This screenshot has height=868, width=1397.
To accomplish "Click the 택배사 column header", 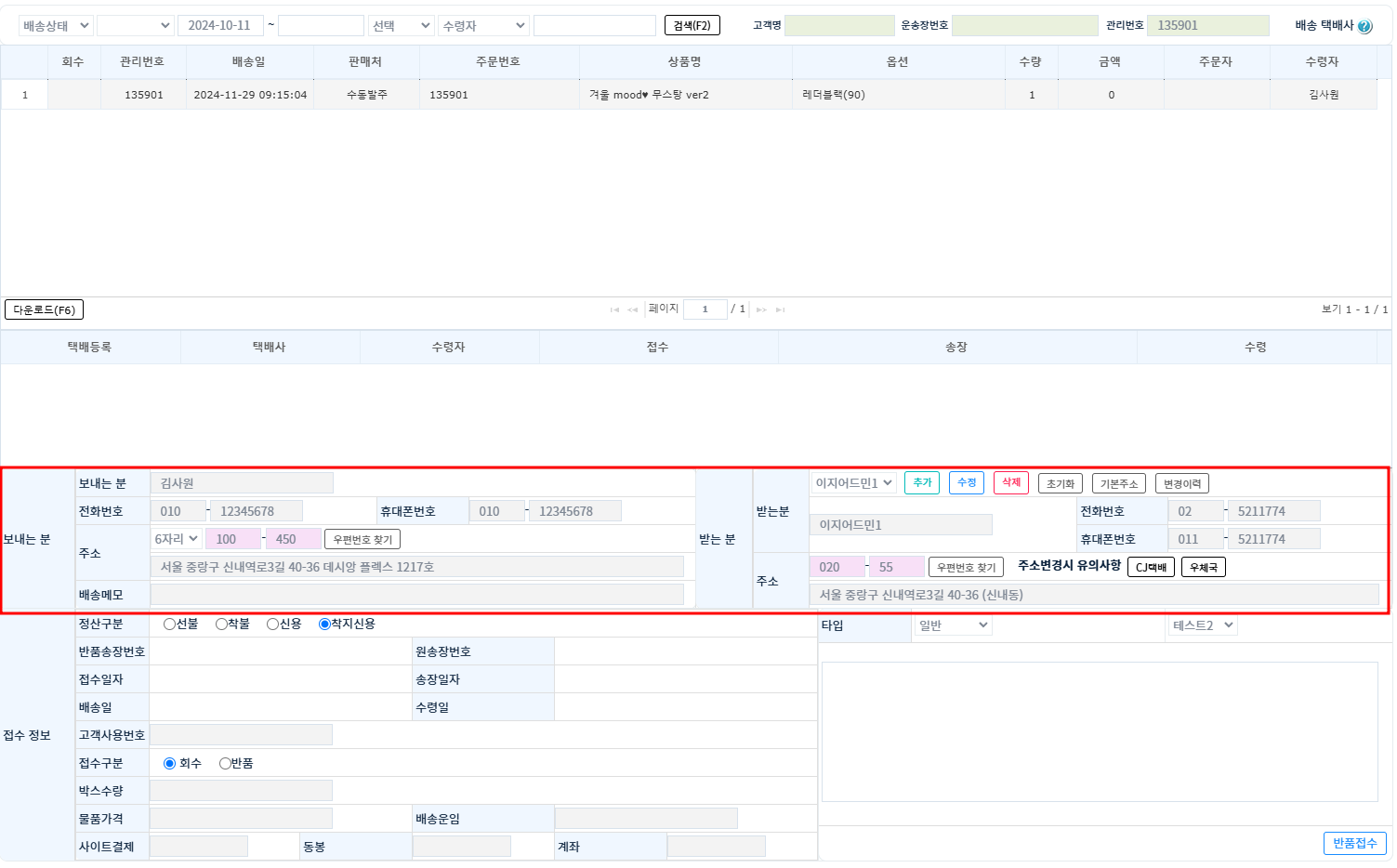I will 270,347.
